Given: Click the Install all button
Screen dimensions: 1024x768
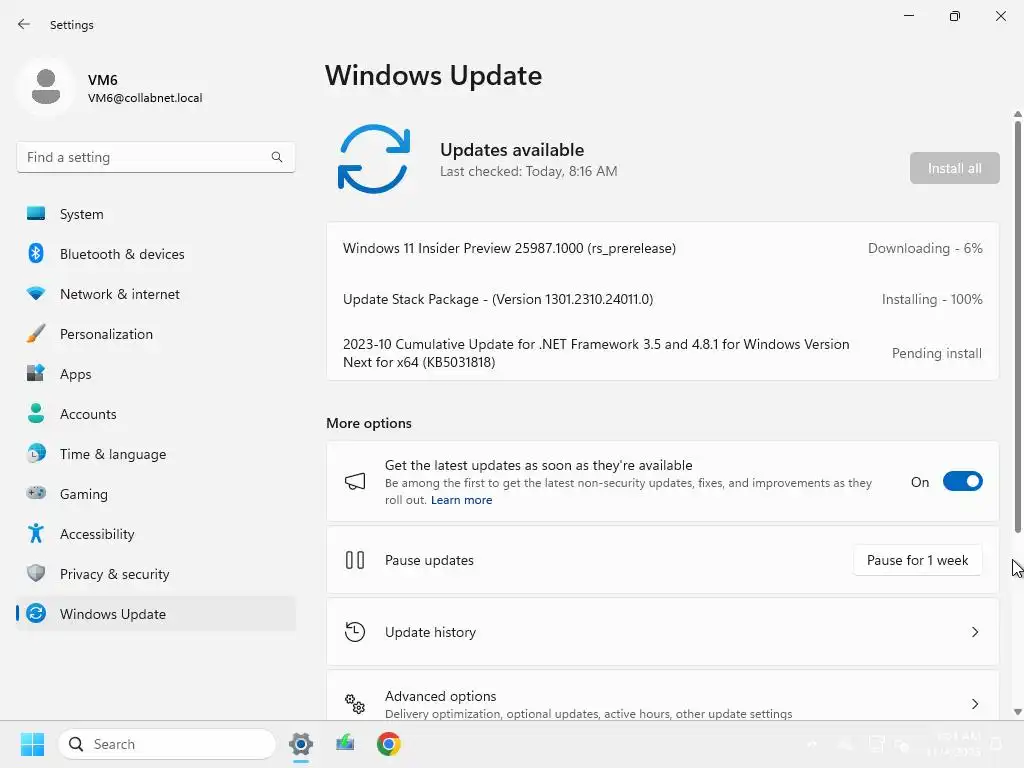Looking at the screenshot, I should 954,168.
